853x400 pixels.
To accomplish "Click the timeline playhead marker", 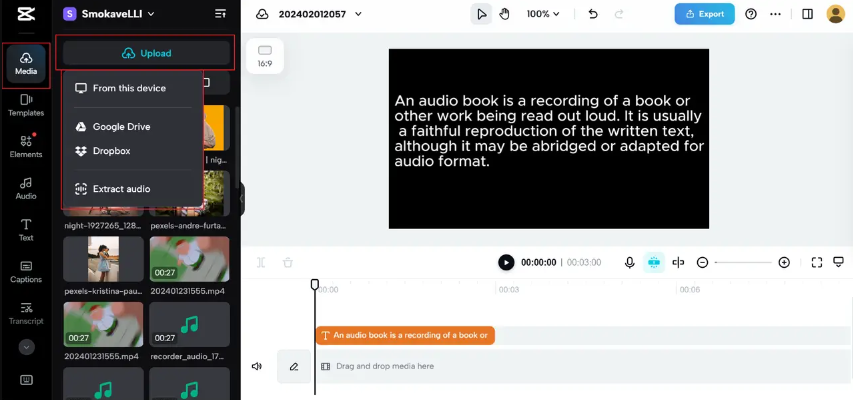I will pyautogui.click(x=314, y=285).
